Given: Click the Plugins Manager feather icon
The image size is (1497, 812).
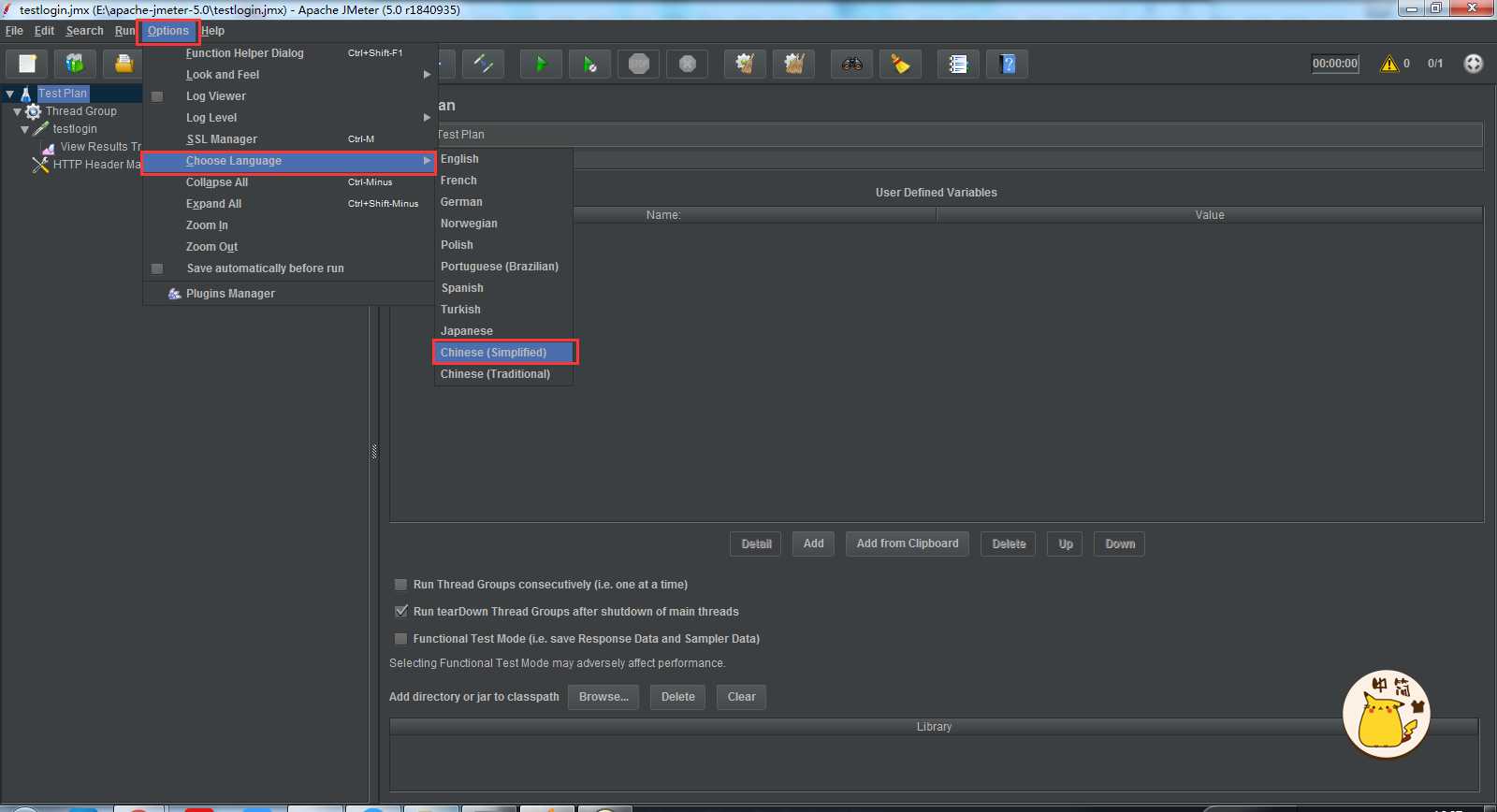Looking at the screenshot, I should pos(174,294).
